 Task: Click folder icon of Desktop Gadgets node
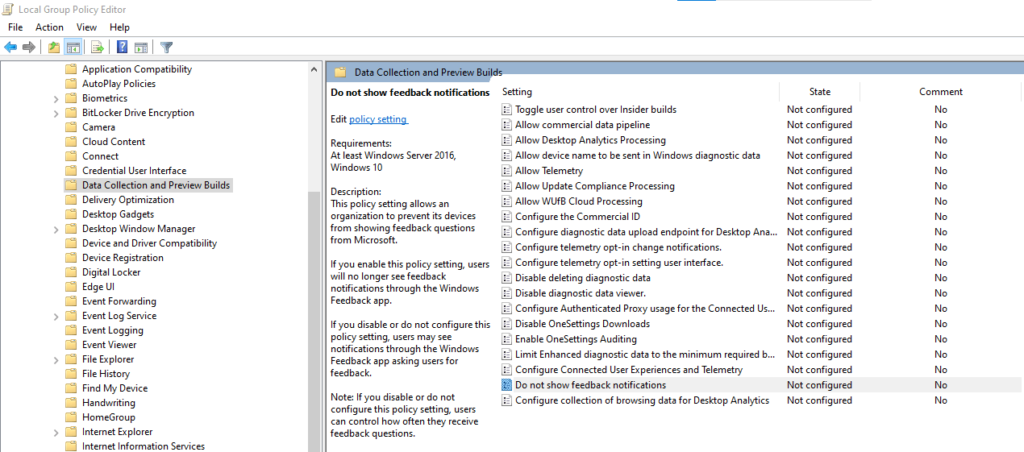71,214
